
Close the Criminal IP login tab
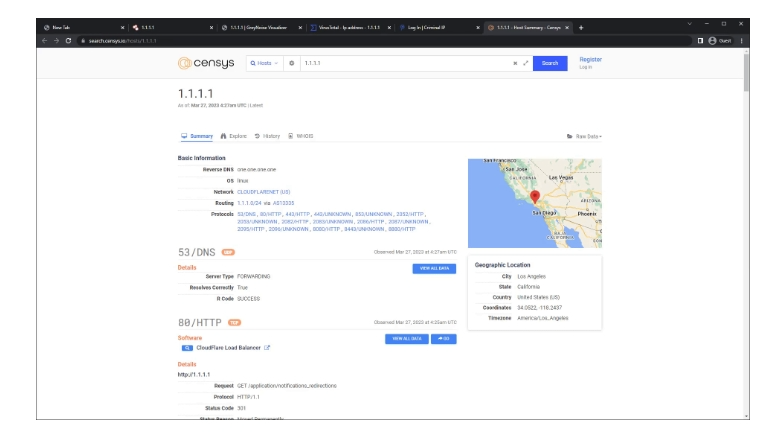[x=478, y=28]
